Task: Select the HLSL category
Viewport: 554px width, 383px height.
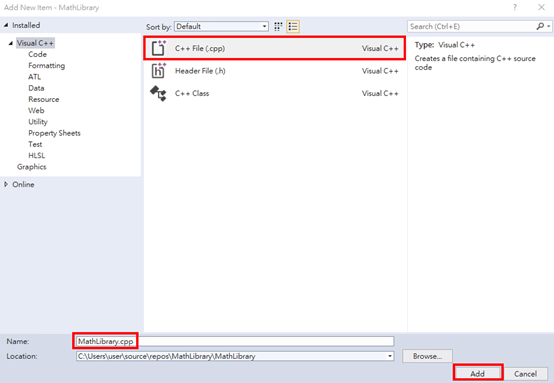Action: point(37,155)
